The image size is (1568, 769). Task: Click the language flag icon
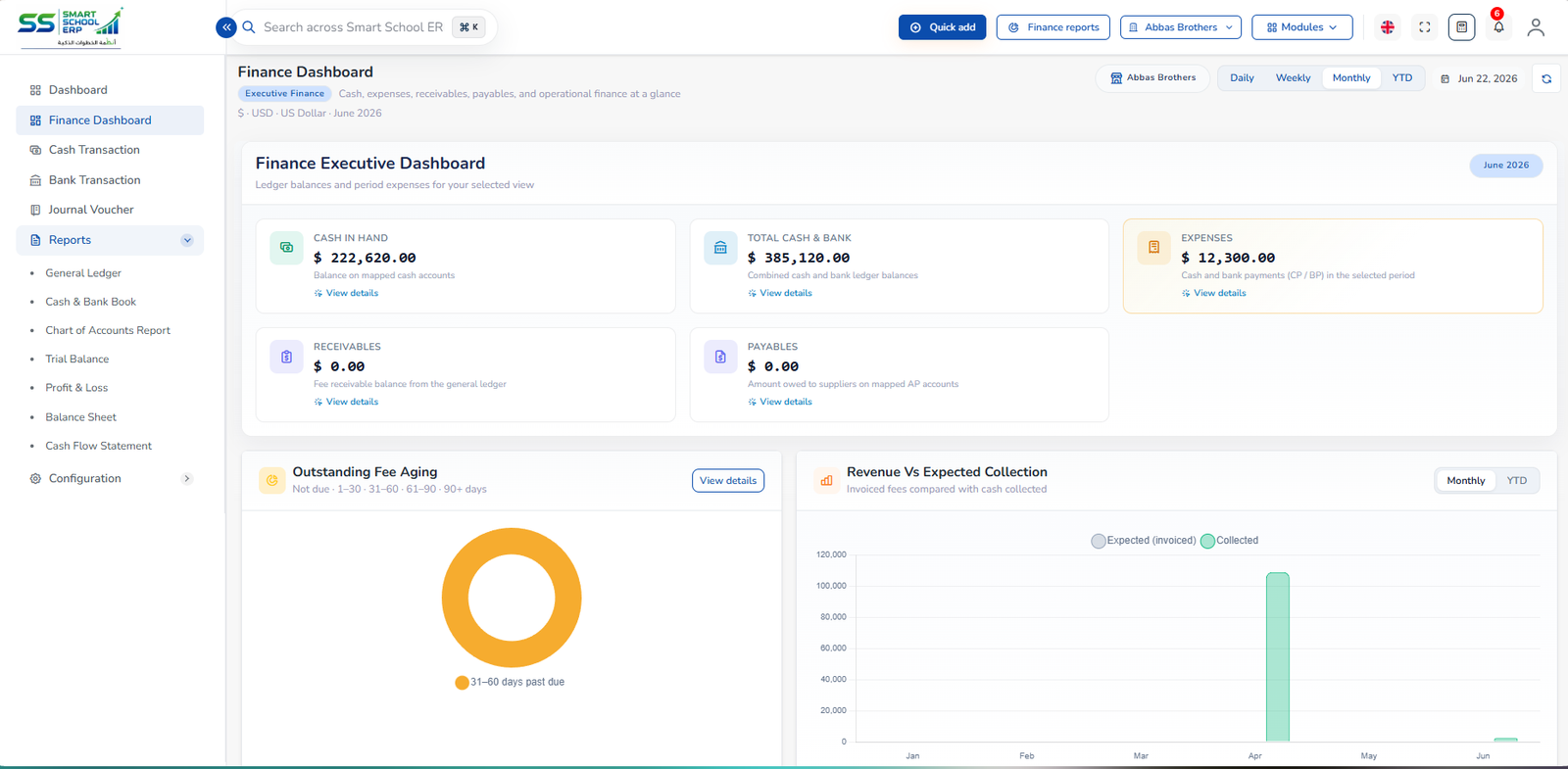tap(1388, 27)
